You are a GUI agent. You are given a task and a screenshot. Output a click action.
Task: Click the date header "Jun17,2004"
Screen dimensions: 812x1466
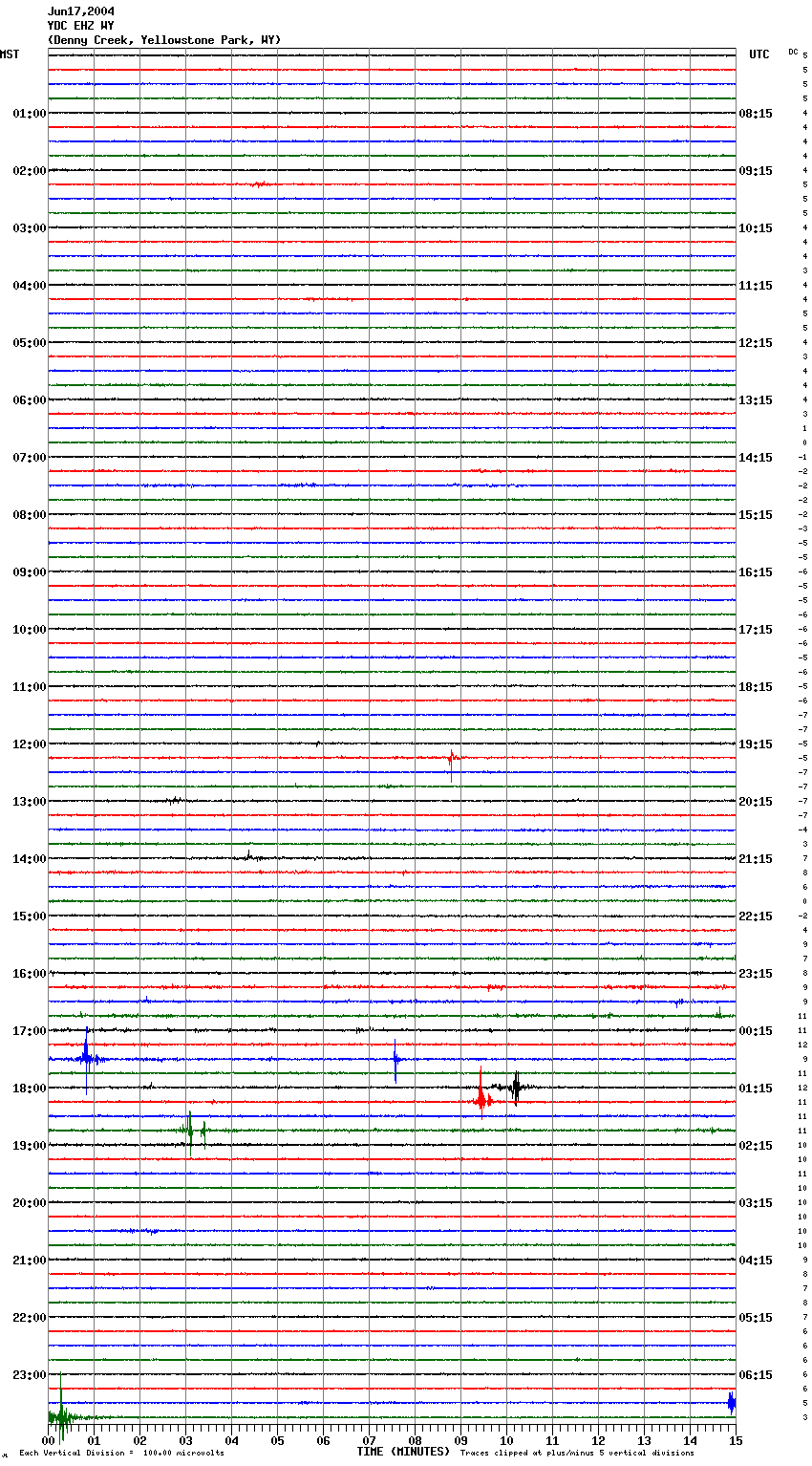coord(81,11)
